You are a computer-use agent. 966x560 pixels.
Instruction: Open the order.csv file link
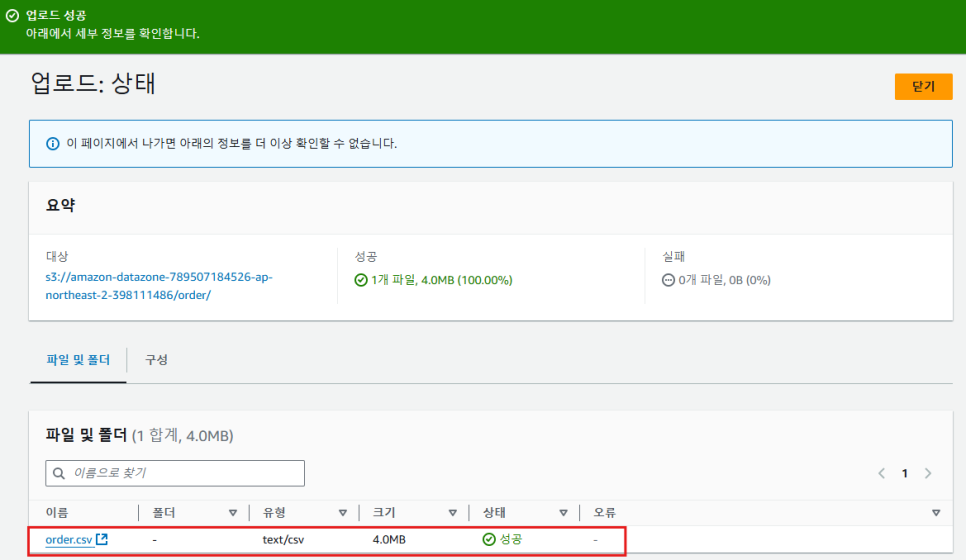(68, 540)
